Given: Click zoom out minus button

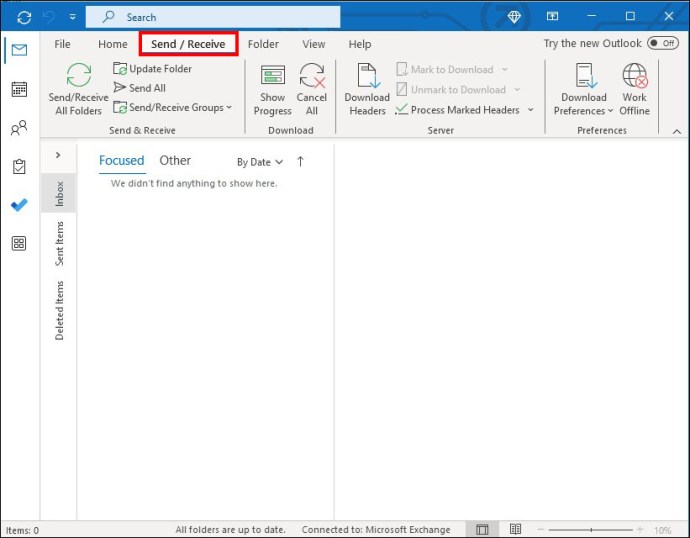Looking at the screenshot, I should point(541,530).
